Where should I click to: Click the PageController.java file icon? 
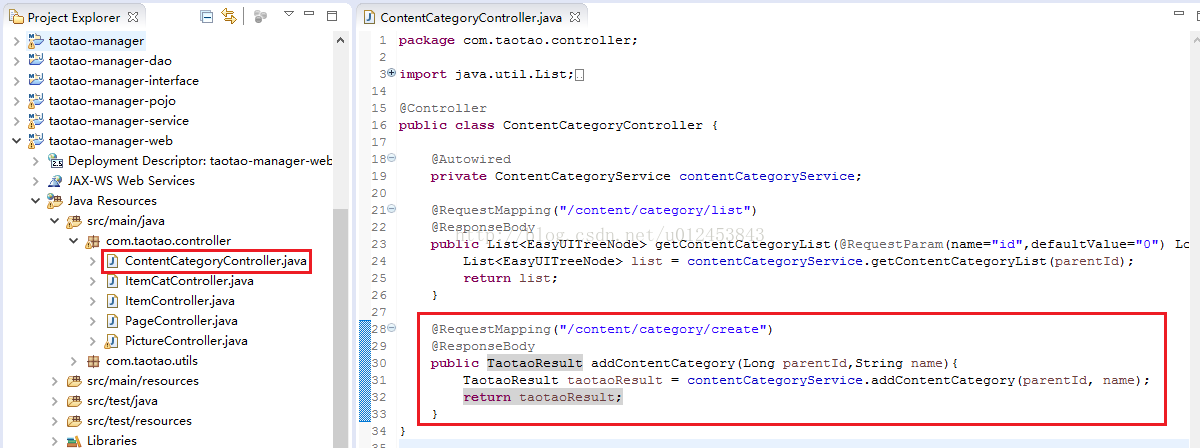113,321
